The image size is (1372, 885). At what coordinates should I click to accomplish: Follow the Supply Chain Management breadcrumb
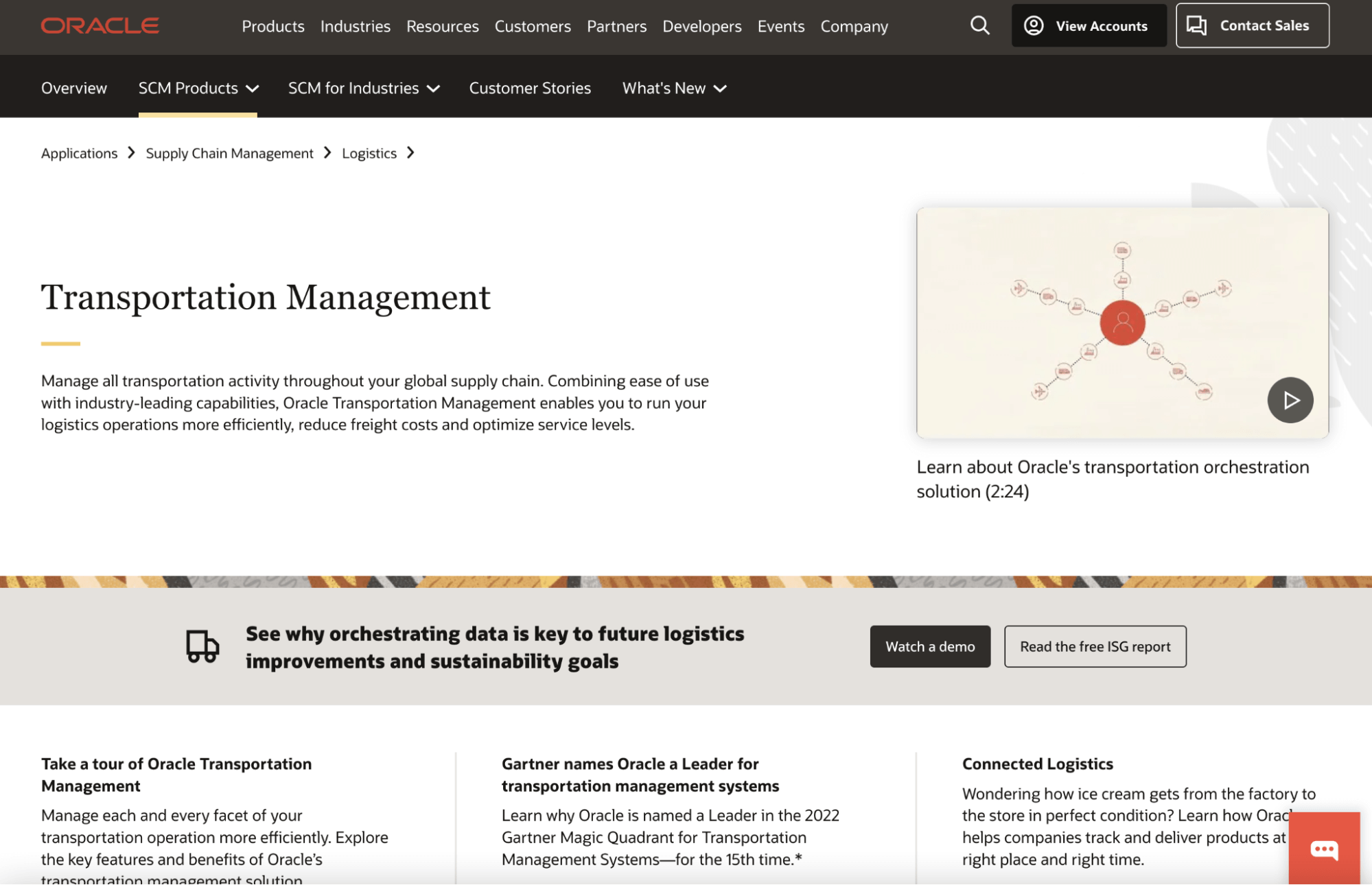pos(229,153)
